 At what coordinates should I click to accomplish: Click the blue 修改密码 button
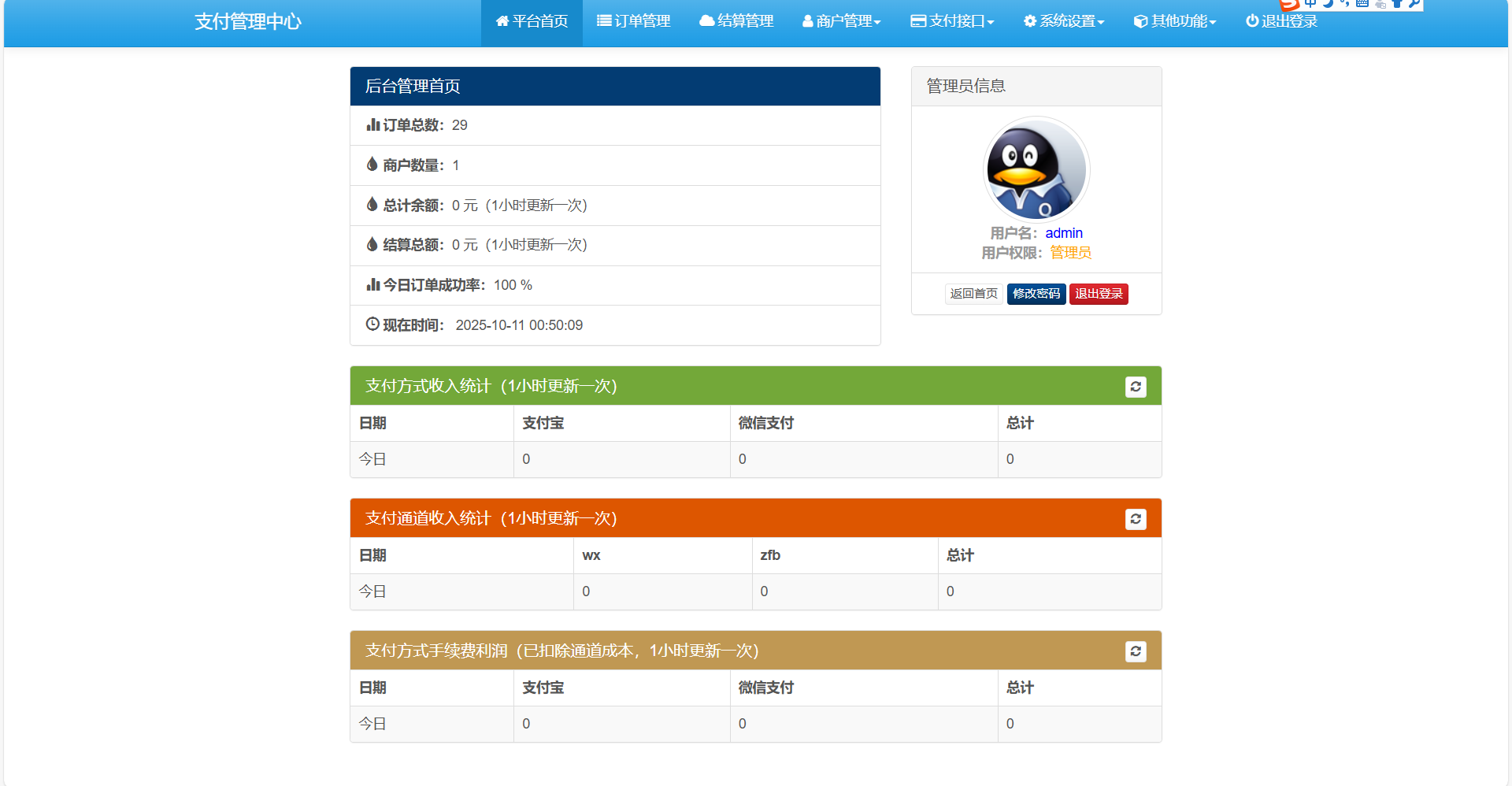pyautogui.click(x=1036, y=294)
